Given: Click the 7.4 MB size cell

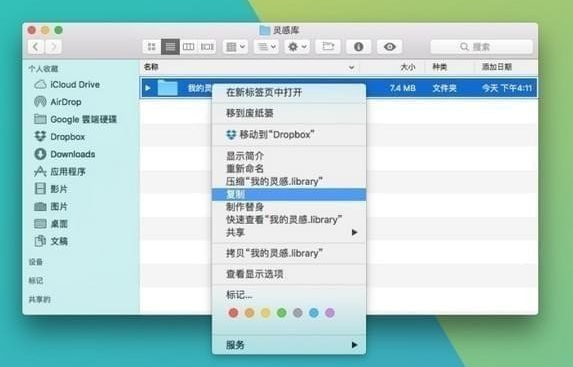Looking at the screenshot, I should [403, 88].
